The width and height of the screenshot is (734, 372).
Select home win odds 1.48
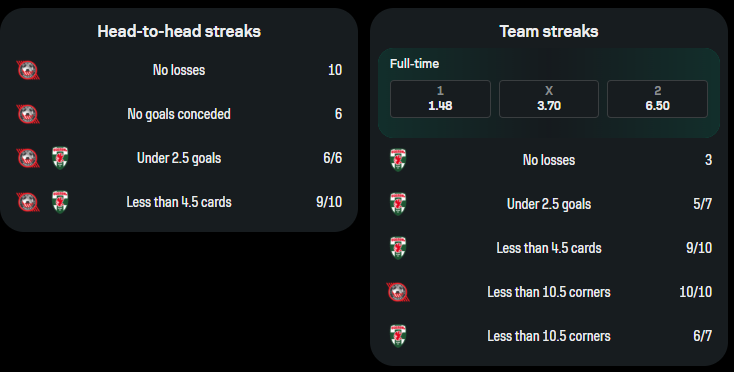(440, 99)
